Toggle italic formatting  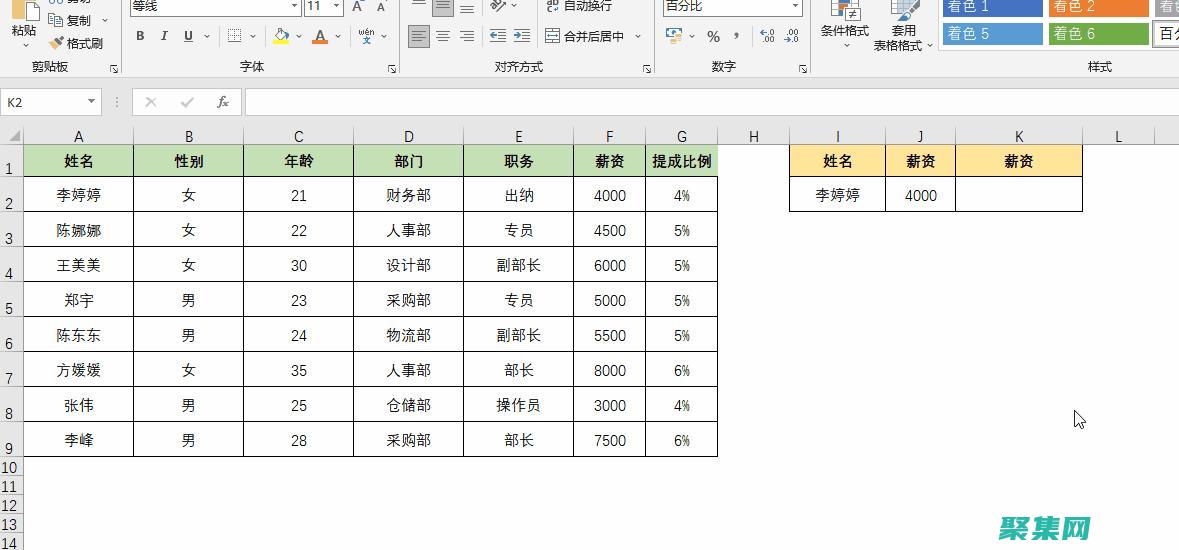pos(164,36)
